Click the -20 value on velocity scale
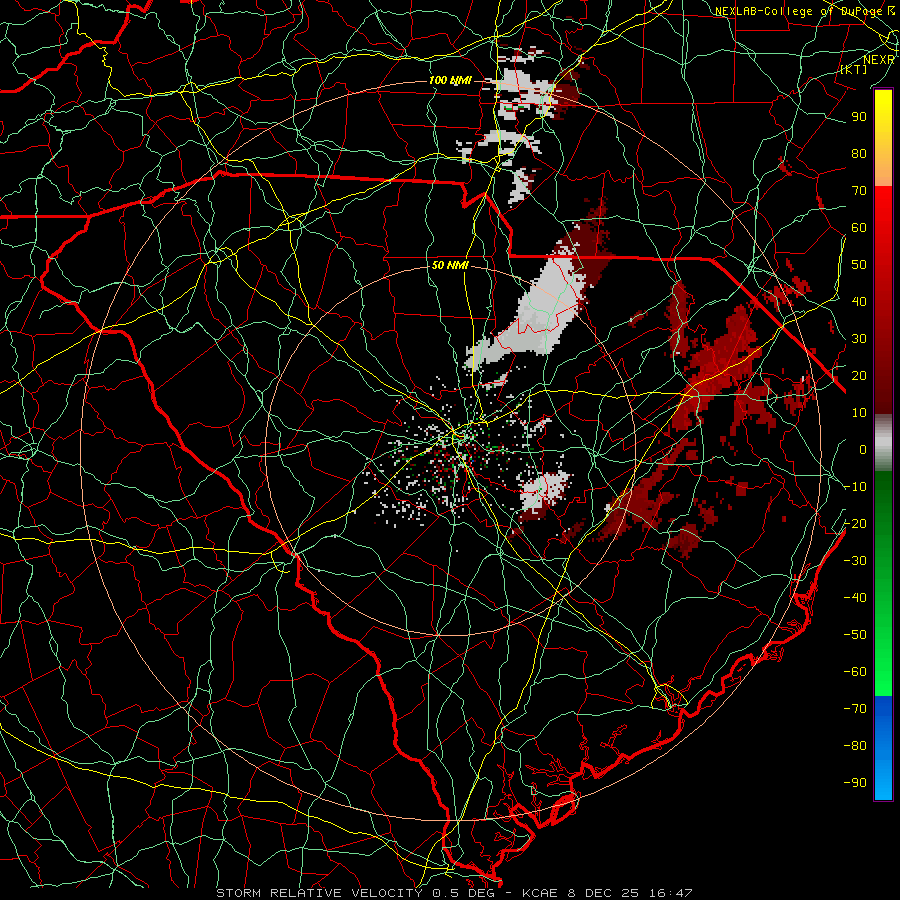Screen dimensions: 900x900 pos(855,523)
